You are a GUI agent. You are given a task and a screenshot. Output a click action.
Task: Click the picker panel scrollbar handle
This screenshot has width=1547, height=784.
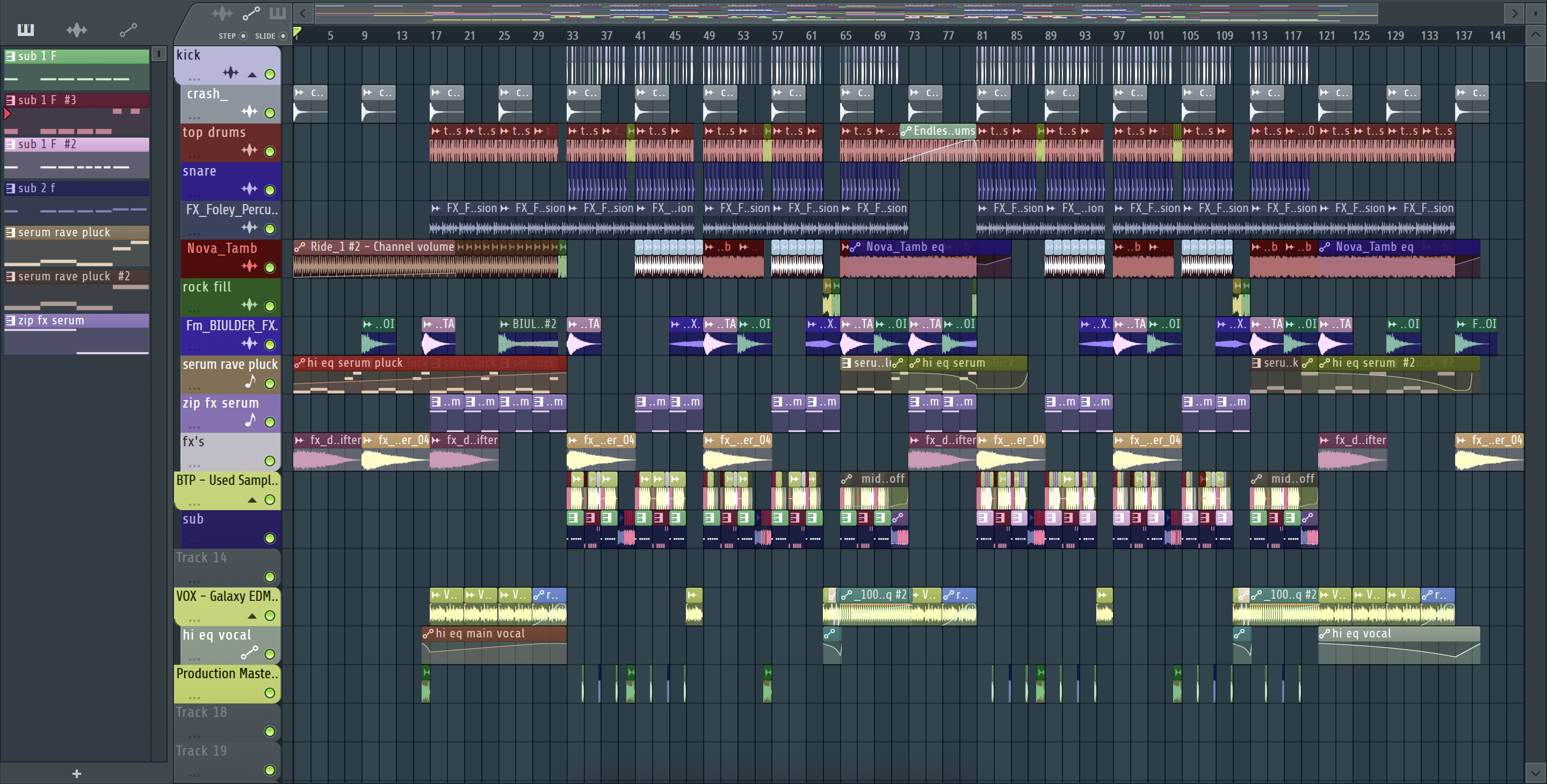(x=158, y=54)
